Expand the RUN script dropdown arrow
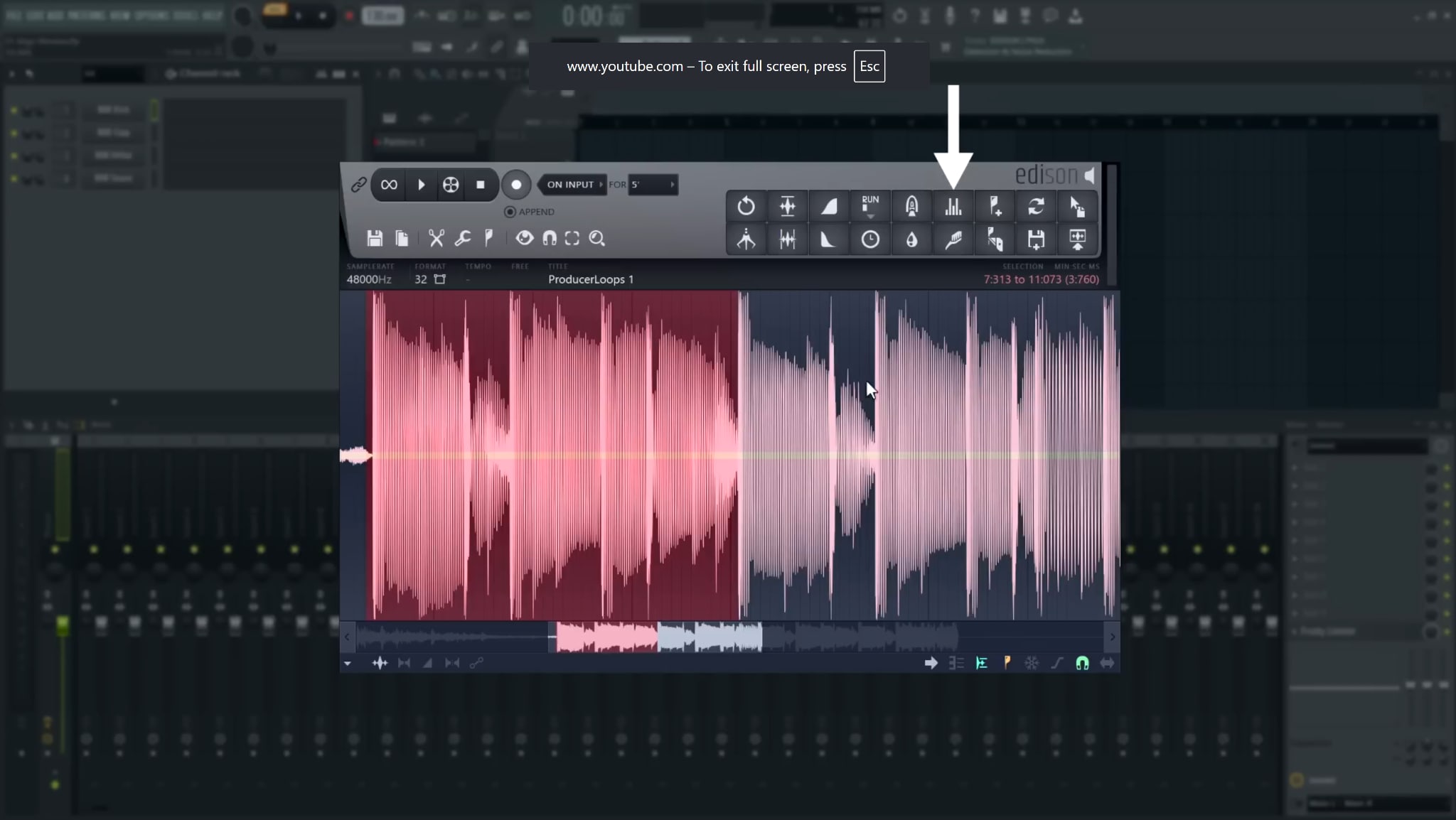 [870, 216]
